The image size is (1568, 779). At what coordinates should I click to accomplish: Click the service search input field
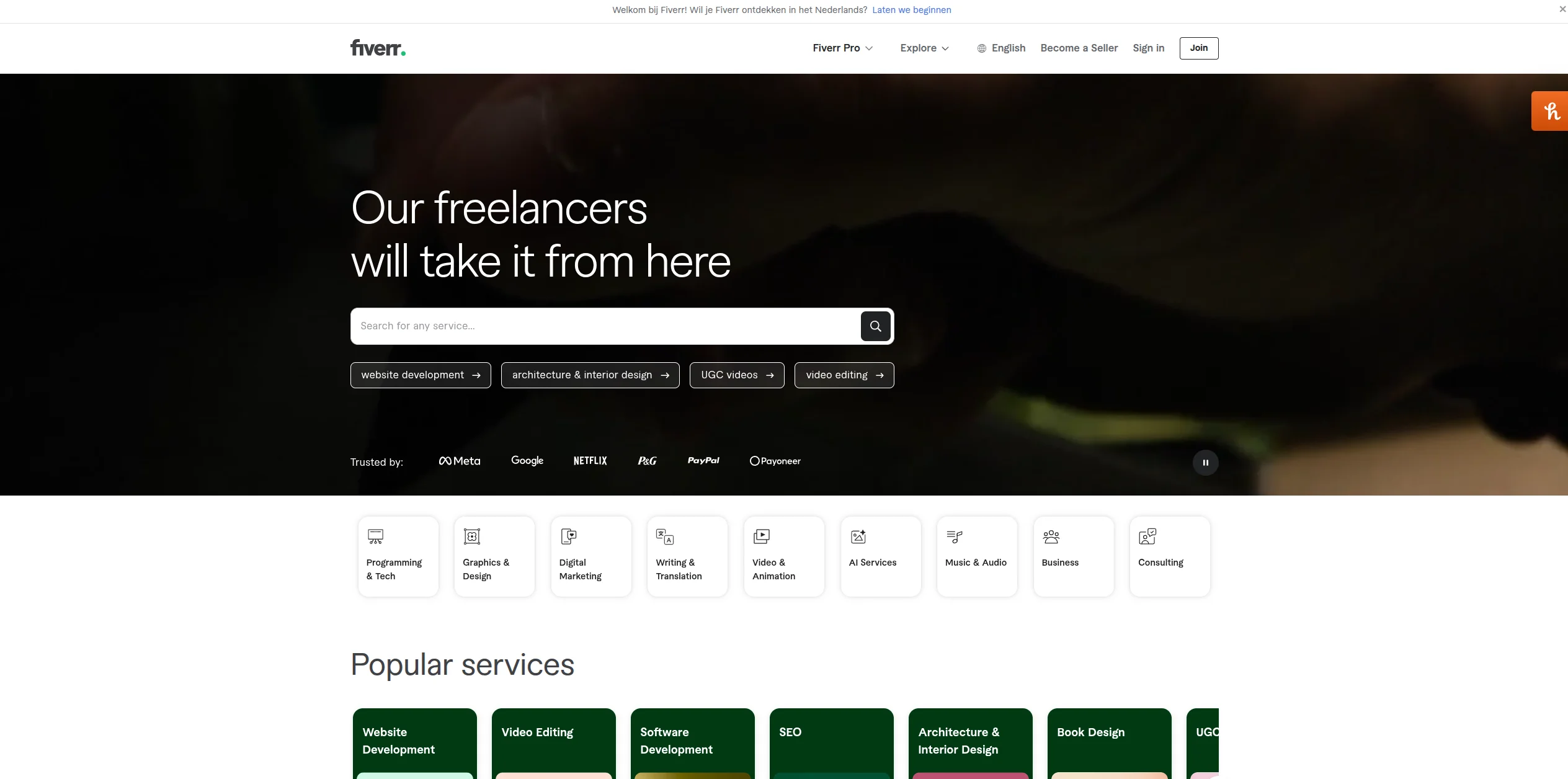[602, 326]
